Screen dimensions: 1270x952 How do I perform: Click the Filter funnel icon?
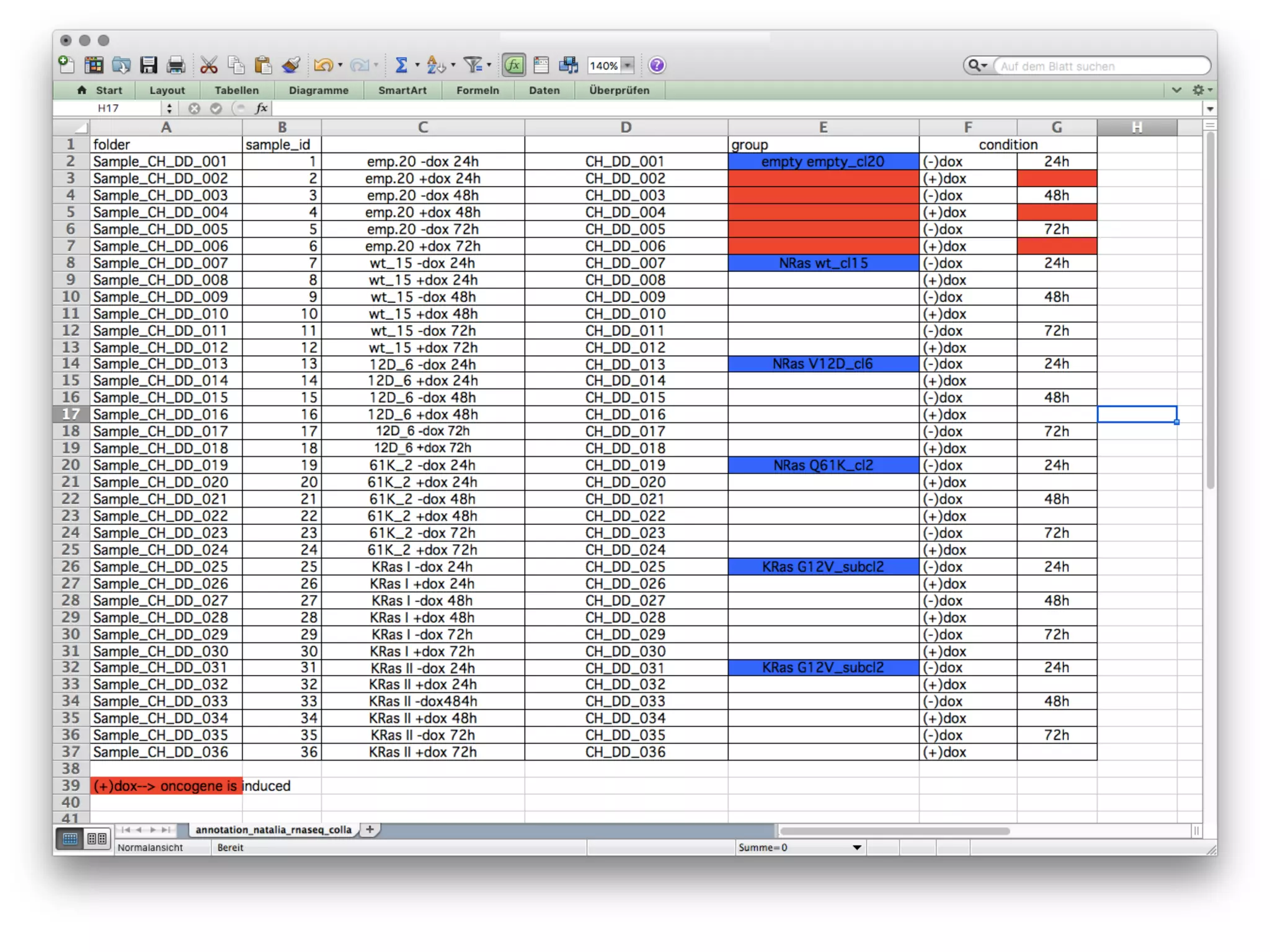coord(473,65)
